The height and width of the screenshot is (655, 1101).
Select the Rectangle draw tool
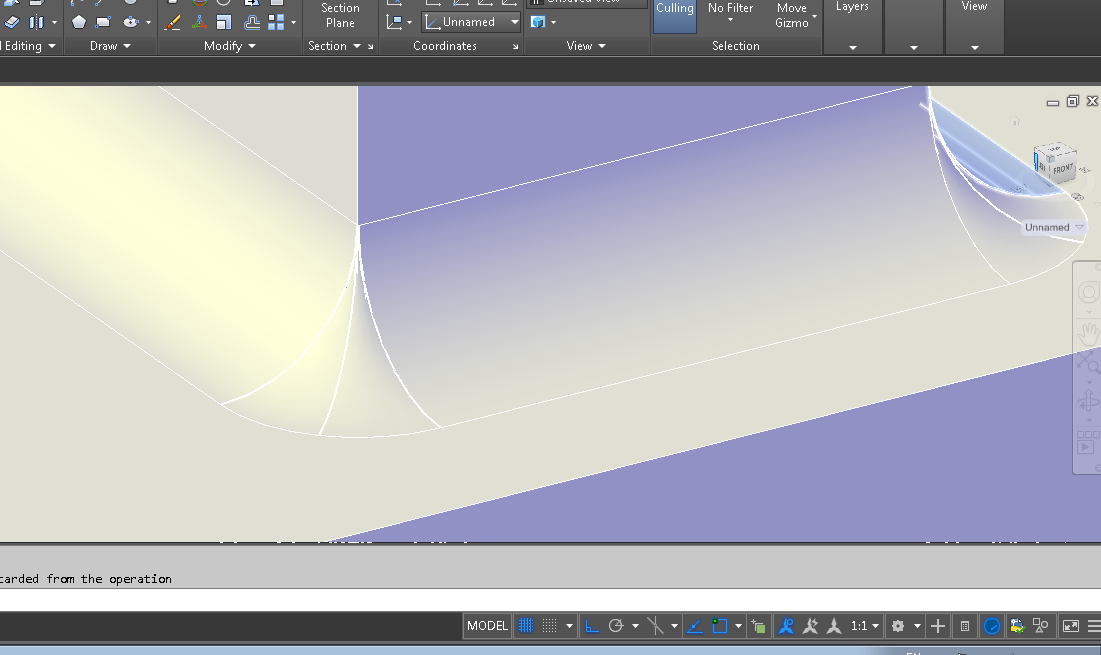(x=103, y=22)
